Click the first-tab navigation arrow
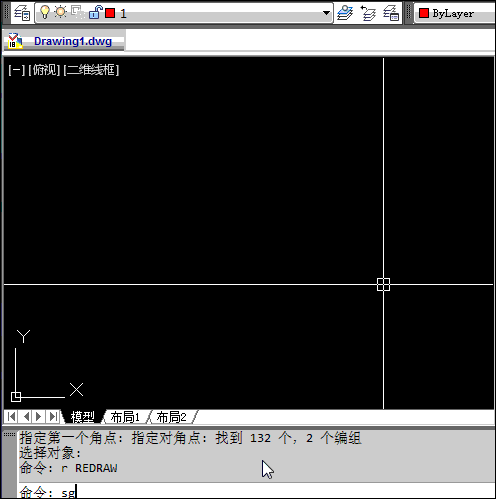Screen dimensions: 496x499 (12, 416)
